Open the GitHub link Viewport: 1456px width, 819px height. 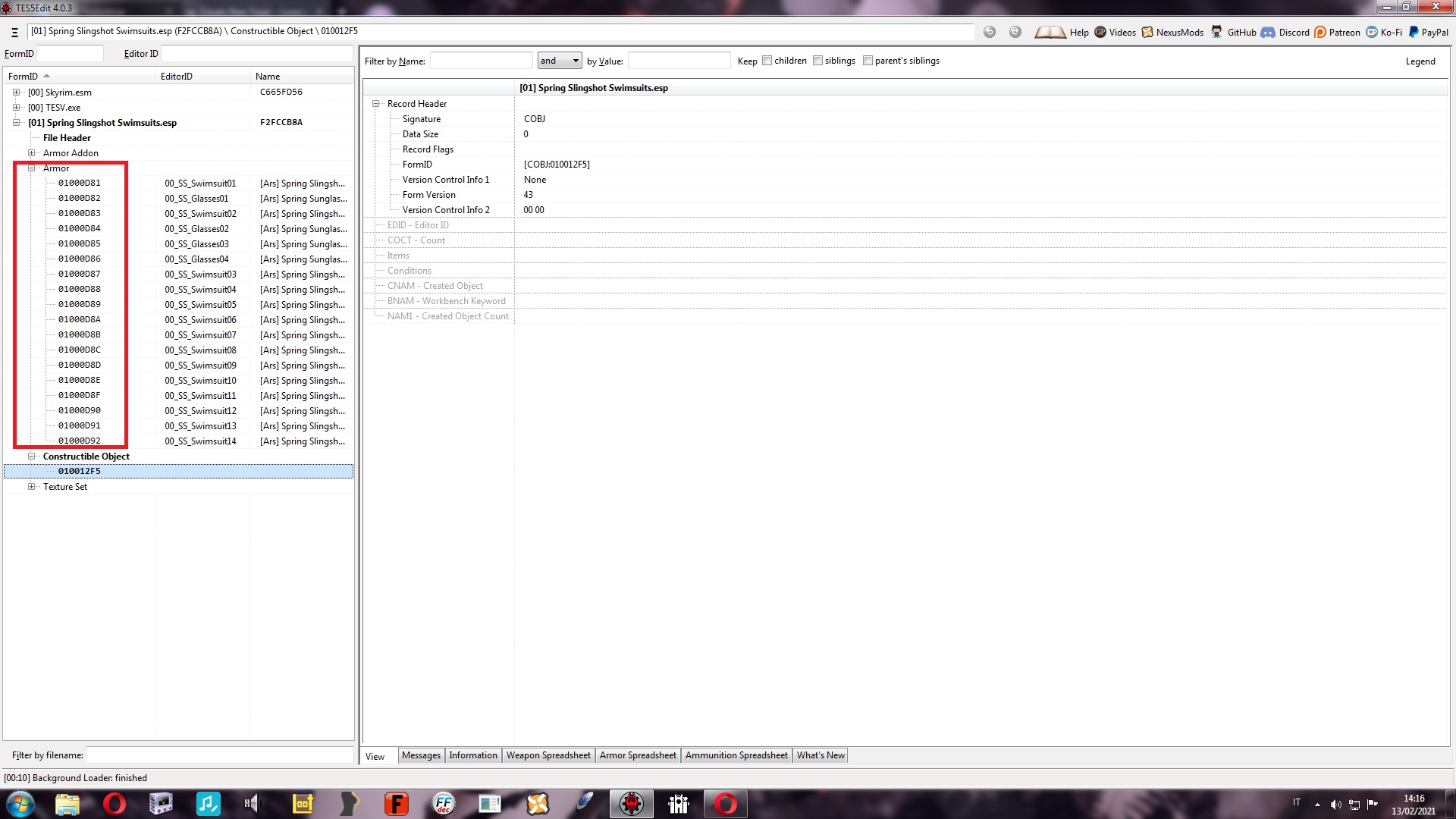coord(1234,33)
